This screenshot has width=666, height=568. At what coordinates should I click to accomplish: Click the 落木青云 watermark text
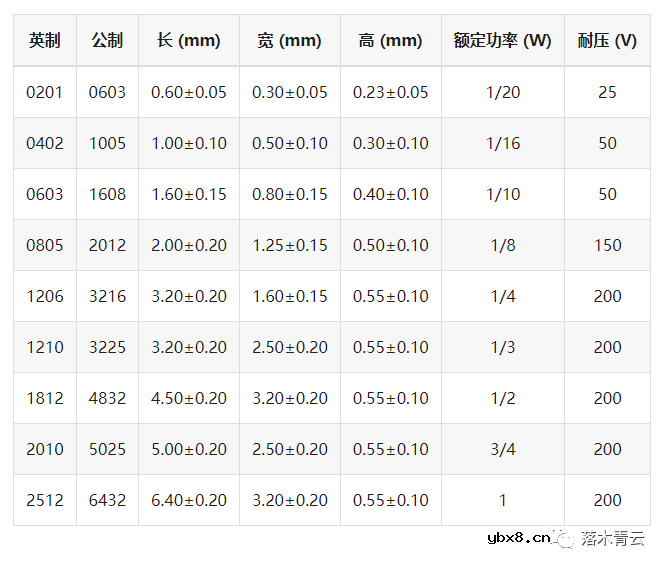[613, 539]
